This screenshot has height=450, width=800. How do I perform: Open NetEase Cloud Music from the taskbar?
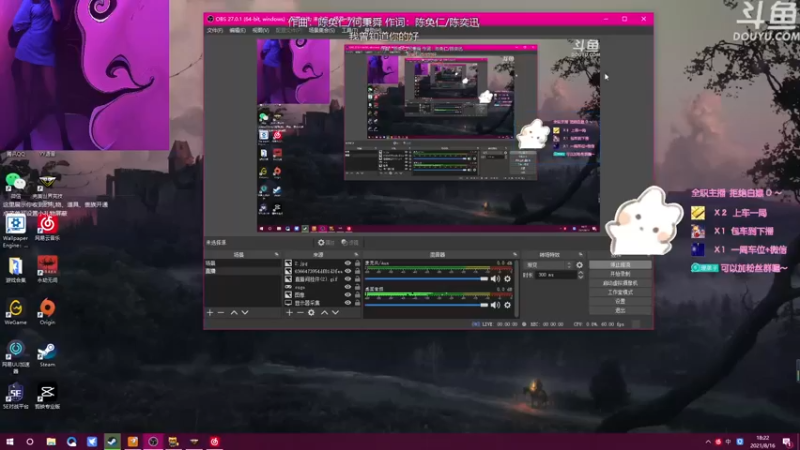[x=214, y=441]
